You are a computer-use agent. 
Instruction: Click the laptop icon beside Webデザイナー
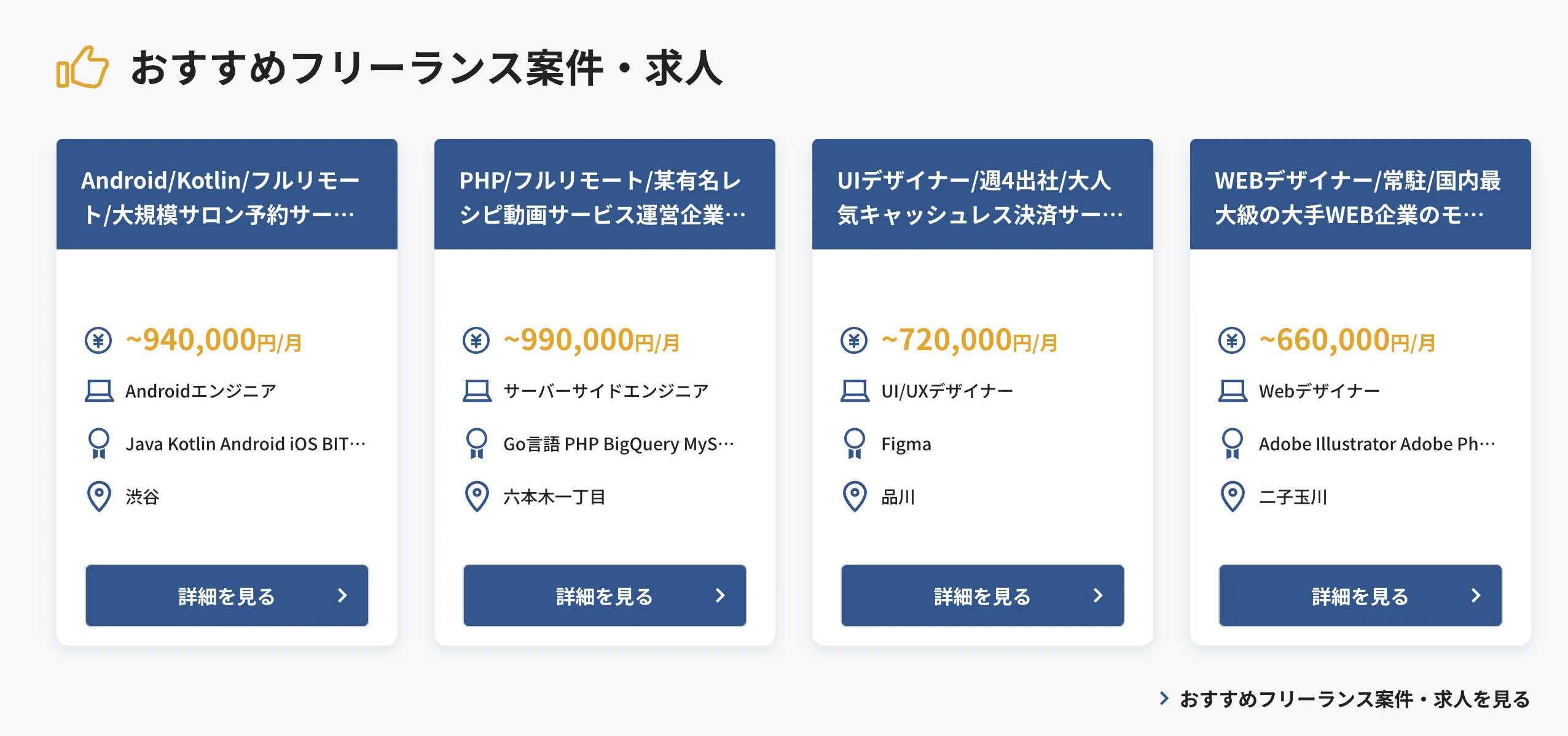(x=1233, y=391)
